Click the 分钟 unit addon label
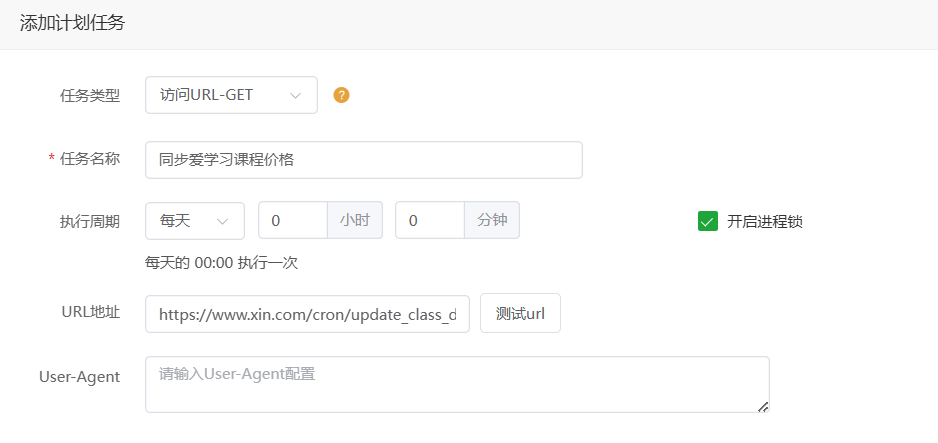938x443 pixels. coord(492,221)
